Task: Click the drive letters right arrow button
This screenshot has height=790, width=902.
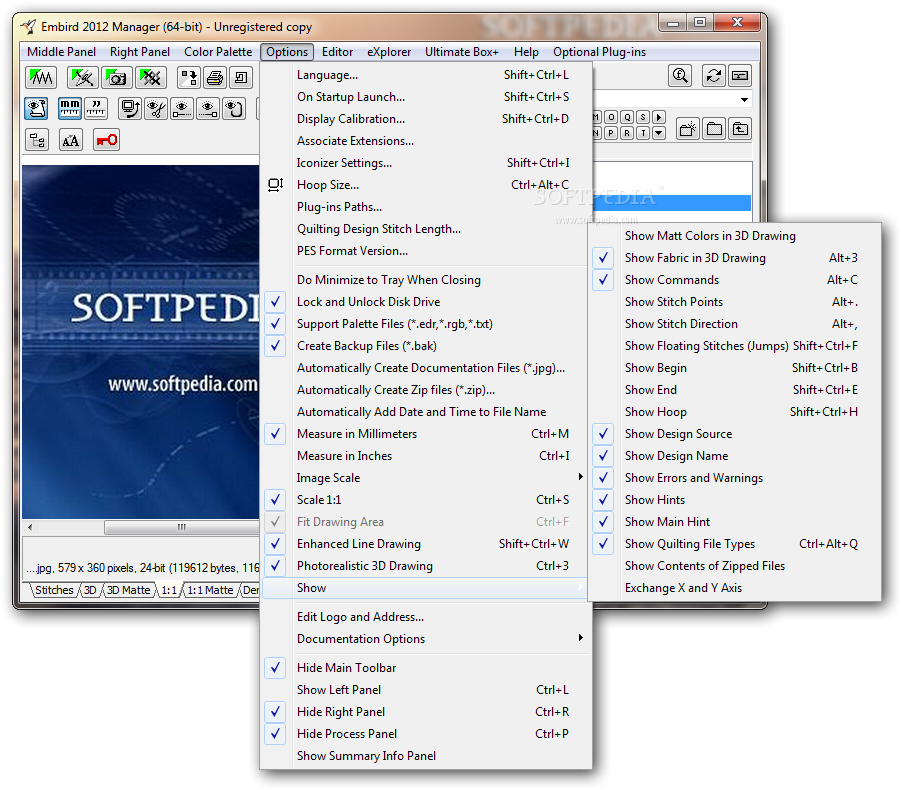Action: (x=659, y=117)
